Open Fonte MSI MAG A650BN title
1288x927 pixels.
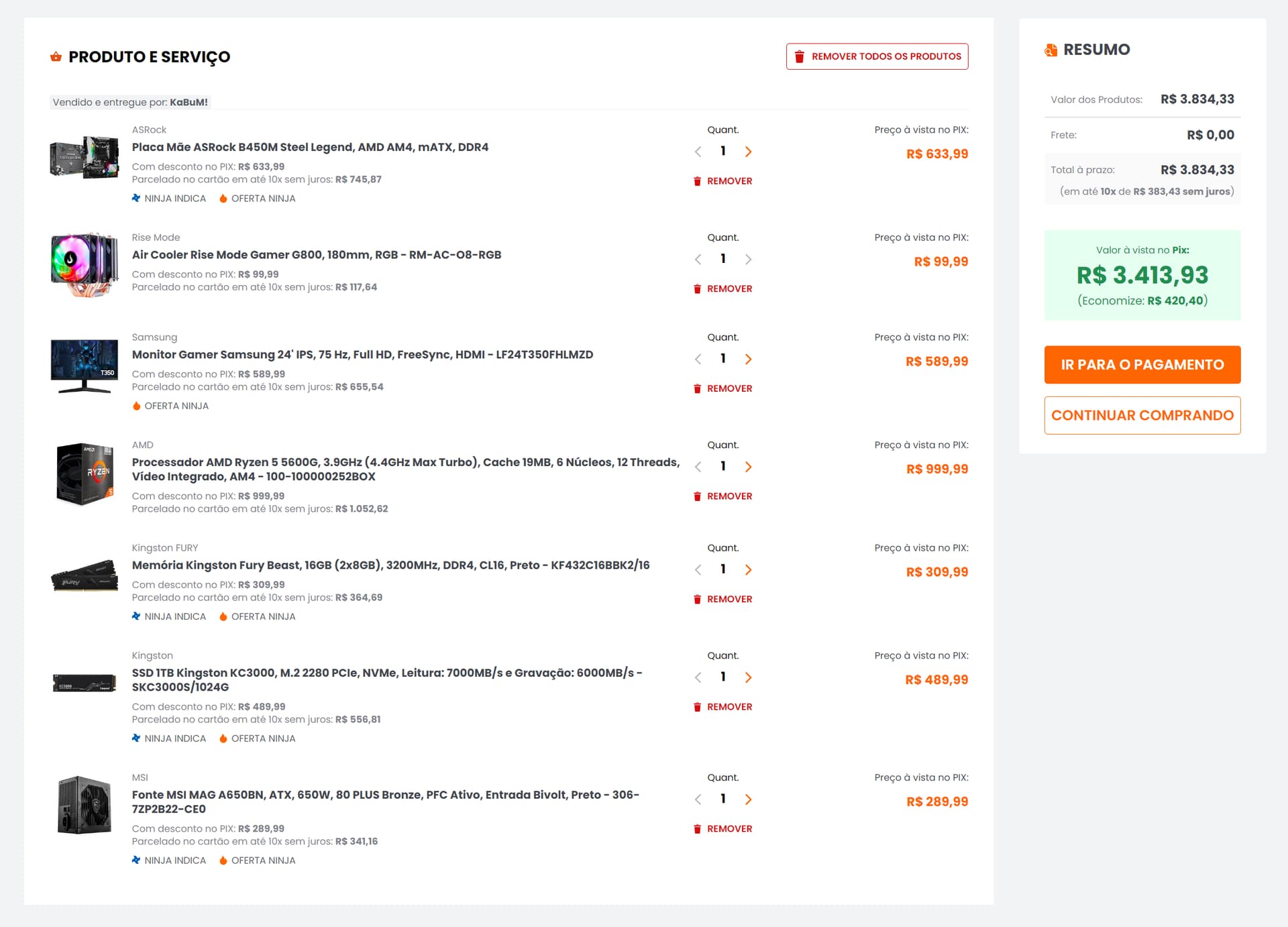(x=386, y=802)
